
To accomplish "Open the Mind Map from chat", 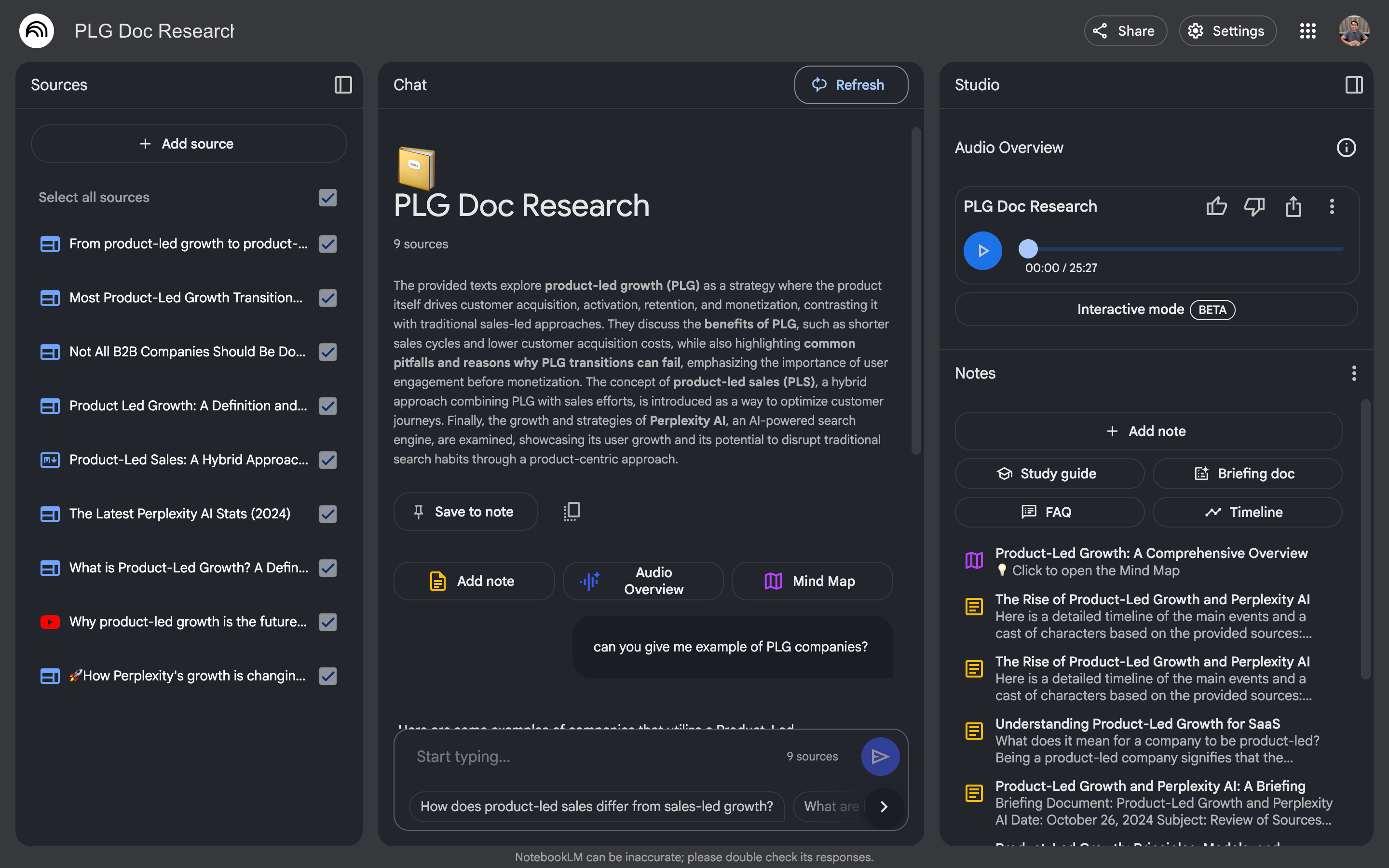I will (812, 581).
